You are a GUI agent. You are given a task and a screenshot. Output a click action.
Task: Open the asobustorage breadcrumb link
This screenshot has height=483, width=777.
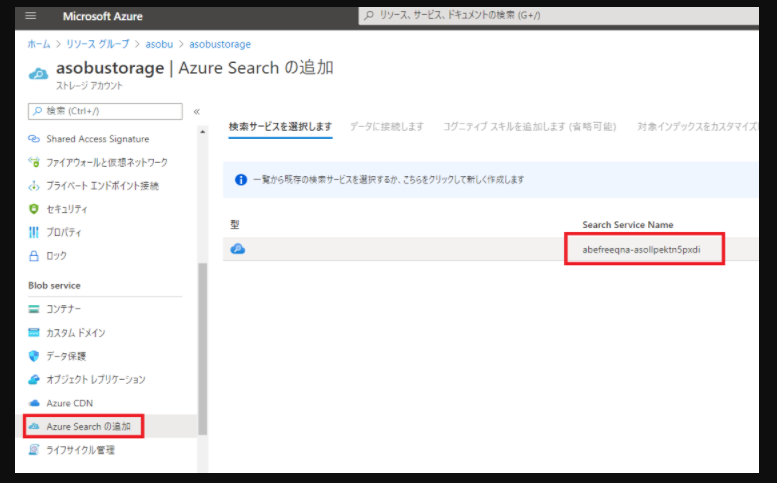coord(220,44)
